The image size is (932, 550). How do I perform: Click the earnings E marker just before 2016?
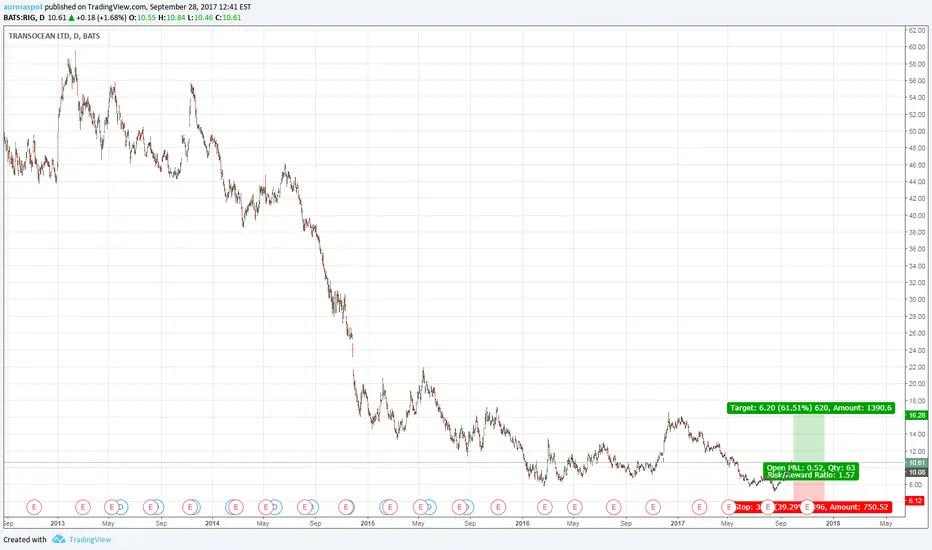click(498, 507)
